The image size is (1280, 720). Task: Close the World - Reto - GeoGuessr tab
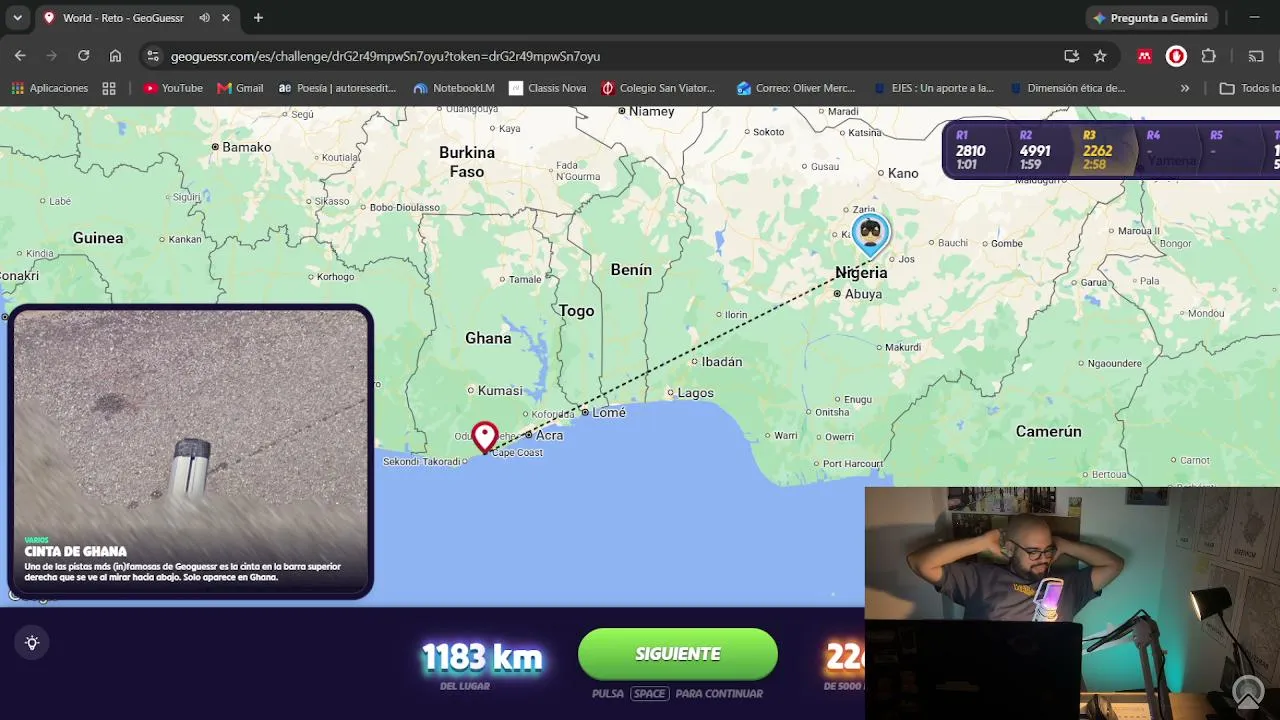[x=226, y=18]
